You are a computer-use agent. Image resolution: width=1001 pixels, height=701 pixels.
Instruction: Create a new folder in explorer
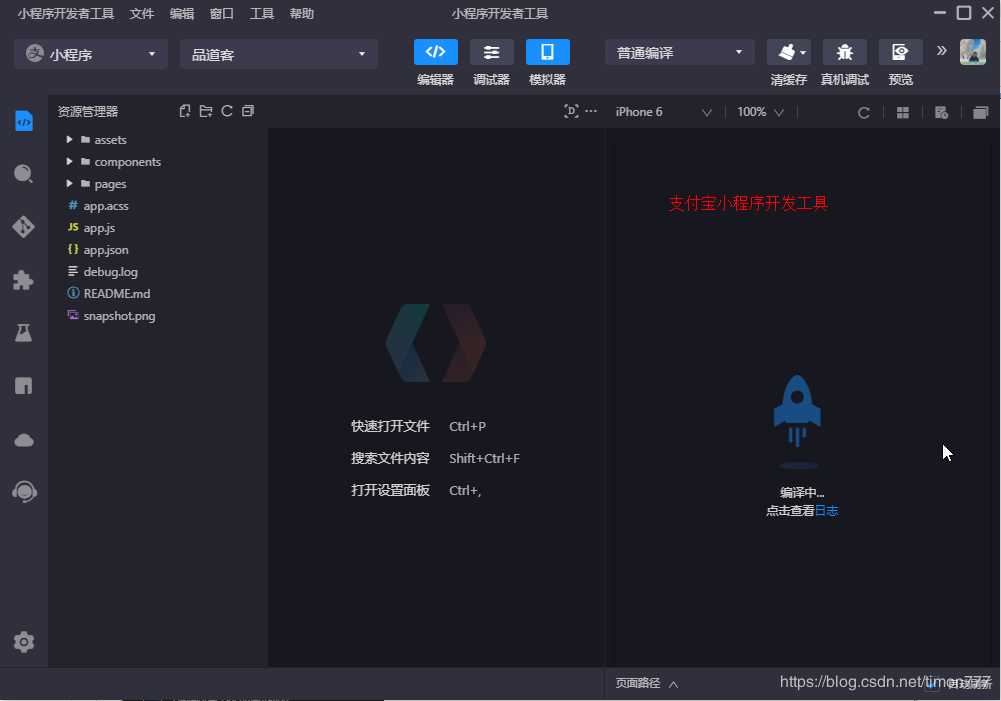click(x=206, y=111)
